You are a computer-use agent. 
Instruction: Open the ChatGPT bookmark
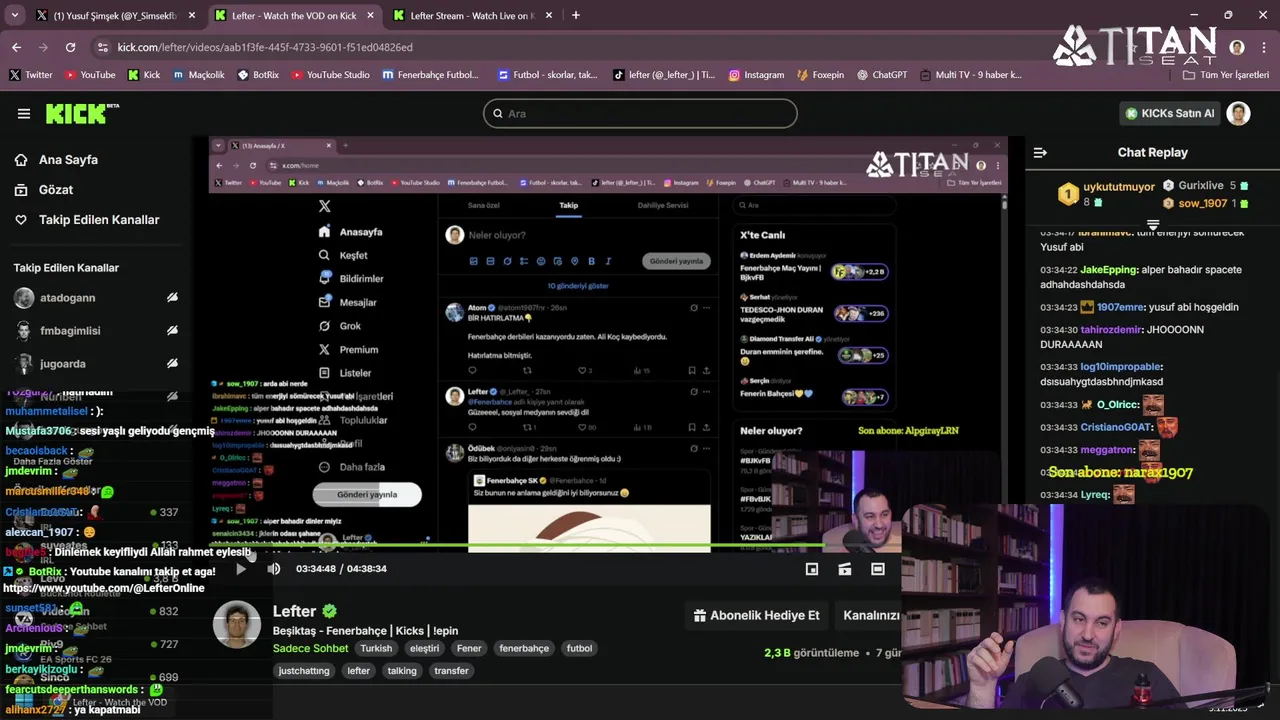pyautogui.click(x=881, y=75)
